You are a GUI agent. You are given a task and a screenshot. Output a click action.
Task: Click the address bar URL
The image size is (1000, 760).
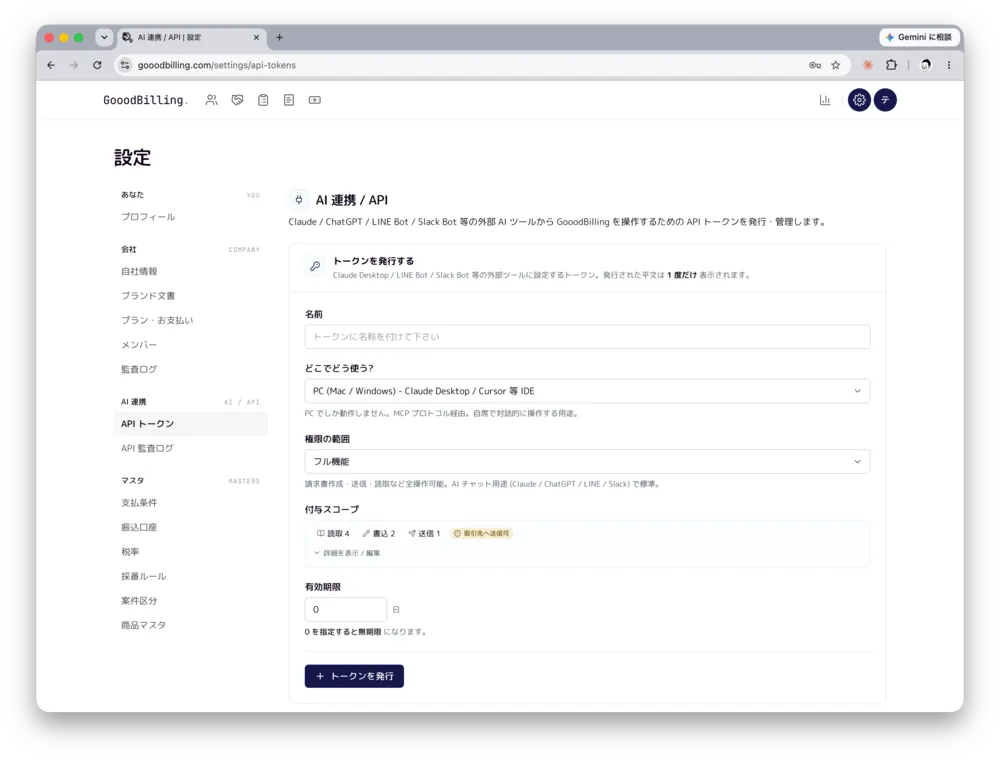coord(217,65)
